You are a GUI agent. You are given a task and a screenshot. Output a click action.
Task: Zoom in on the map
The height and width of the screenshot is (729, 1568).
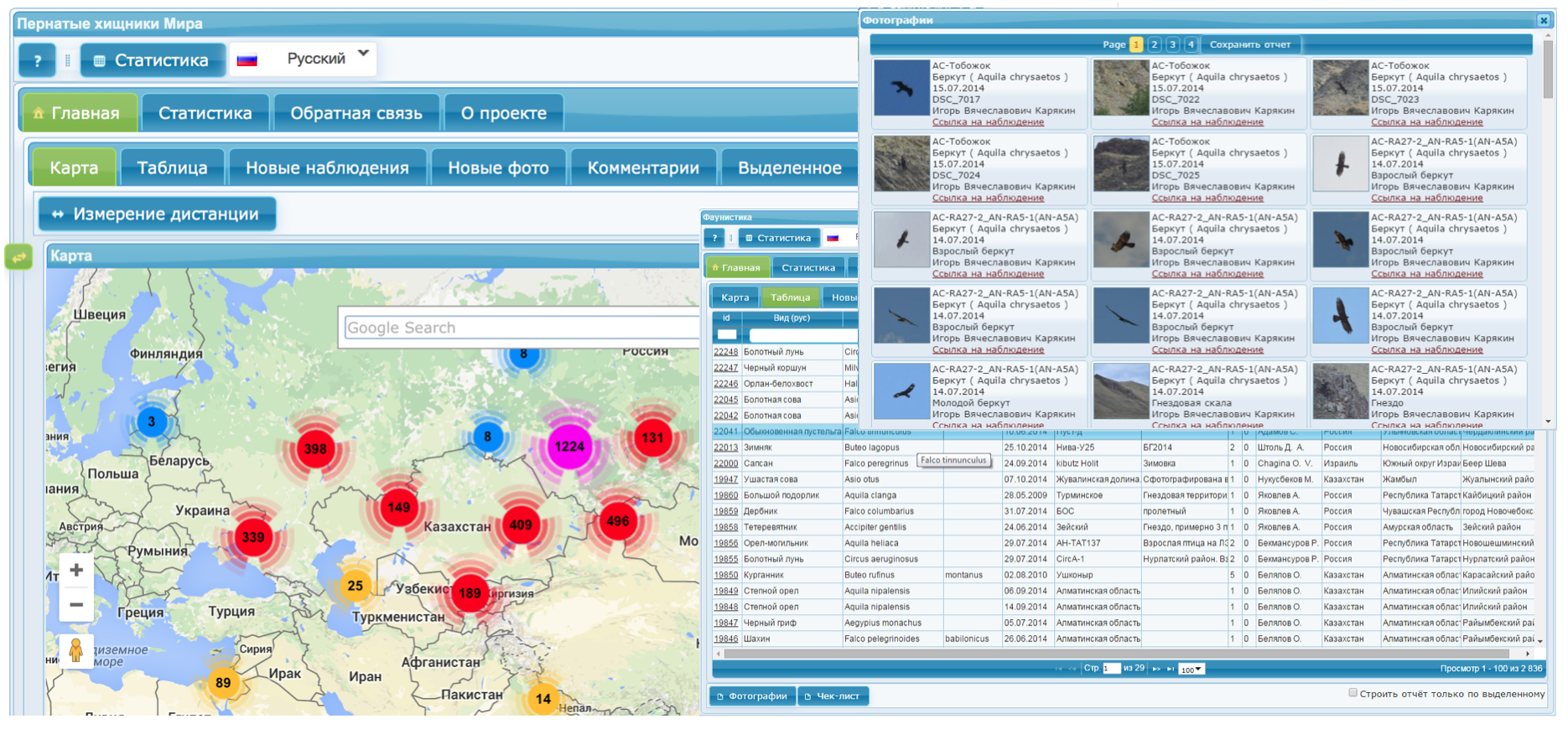click(x=76, y=571)
